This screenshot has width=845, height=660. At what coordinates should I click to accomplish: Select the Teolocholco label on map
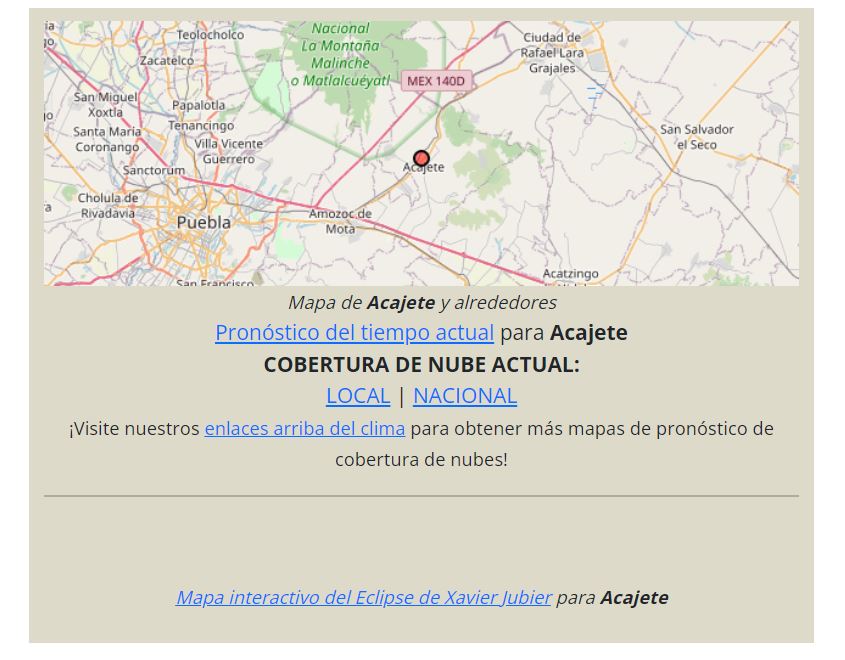tap(210, 35)
